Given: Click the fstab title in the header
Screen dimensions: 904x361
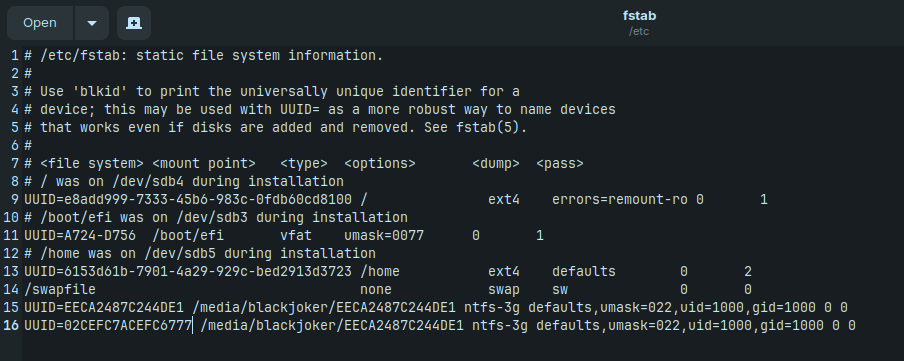Looking at the screenshot, I should tap(639, 16).
